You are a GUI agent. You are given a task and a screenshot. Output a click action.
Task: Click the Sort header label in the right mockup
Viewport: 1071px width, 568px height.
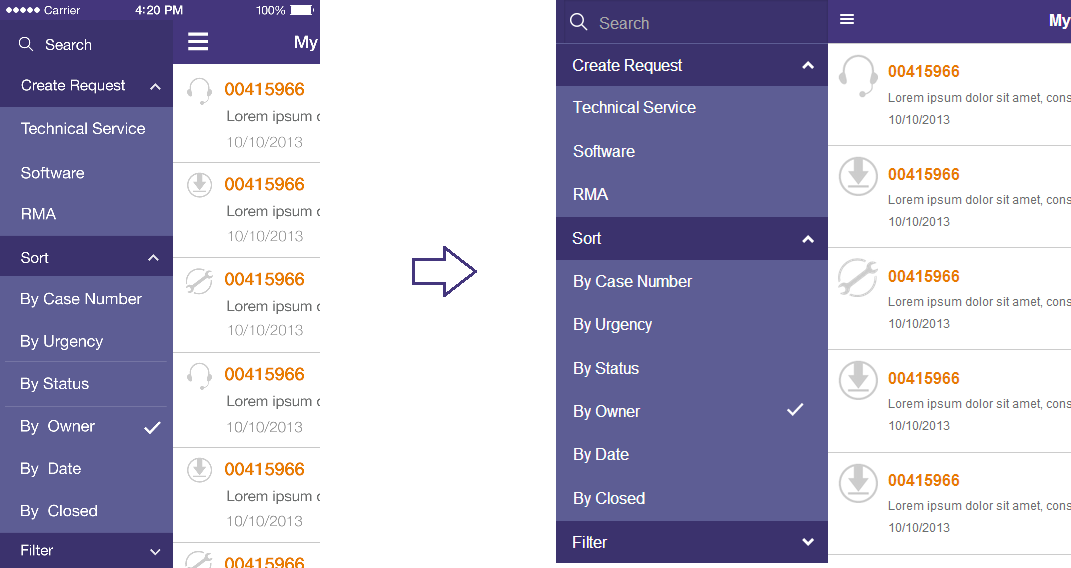point(587,238)
